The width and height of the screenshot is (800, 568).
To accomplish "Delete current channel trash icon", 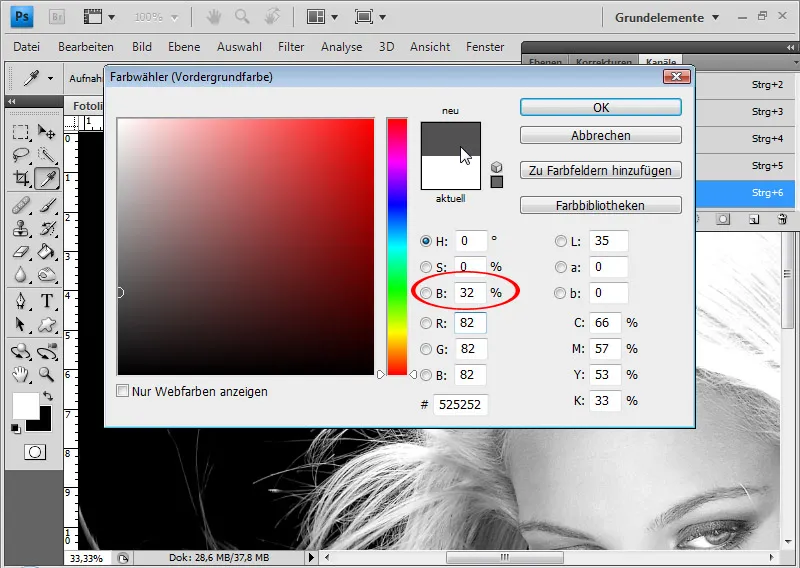I will pyautogui.click(x=782, y=219).
